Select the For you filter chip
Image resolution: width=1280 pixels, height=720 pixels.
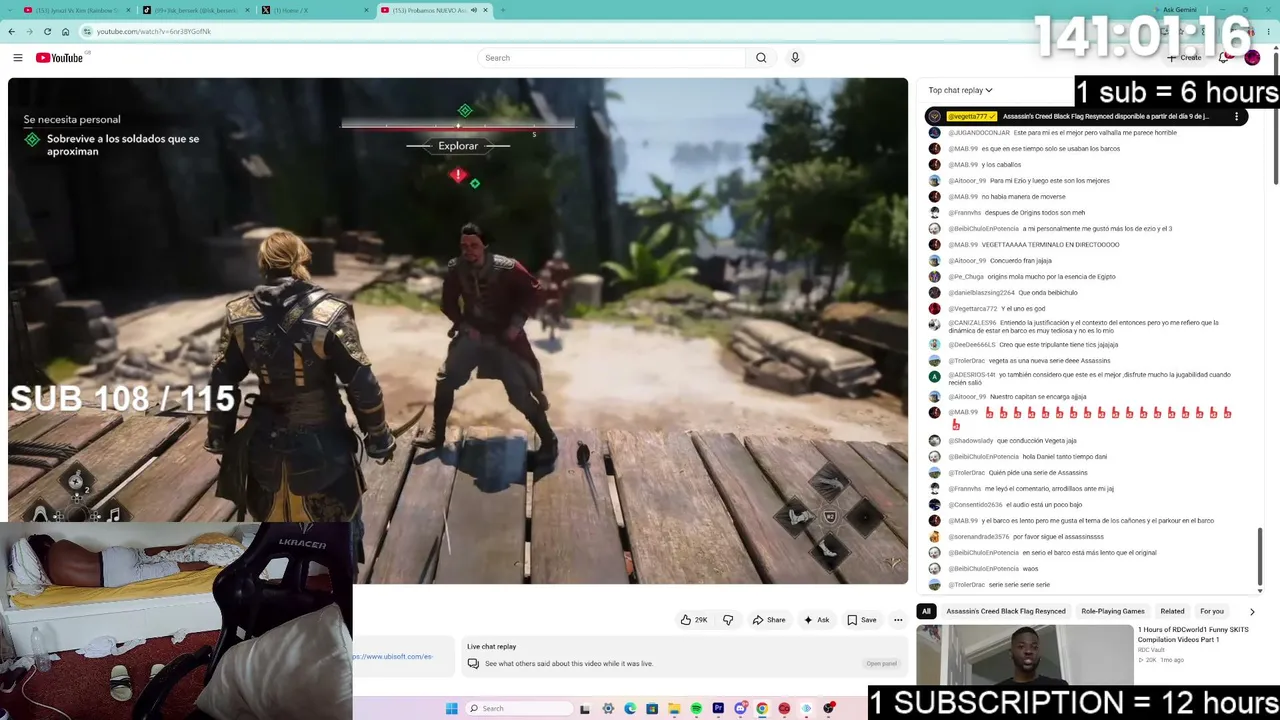pos(1212,611)
